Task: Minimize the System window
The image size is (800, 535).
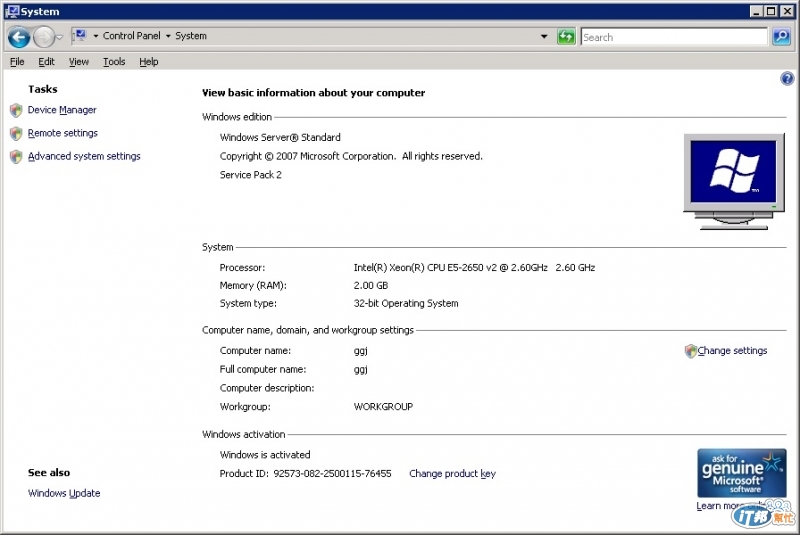Action: coord(757,11)
